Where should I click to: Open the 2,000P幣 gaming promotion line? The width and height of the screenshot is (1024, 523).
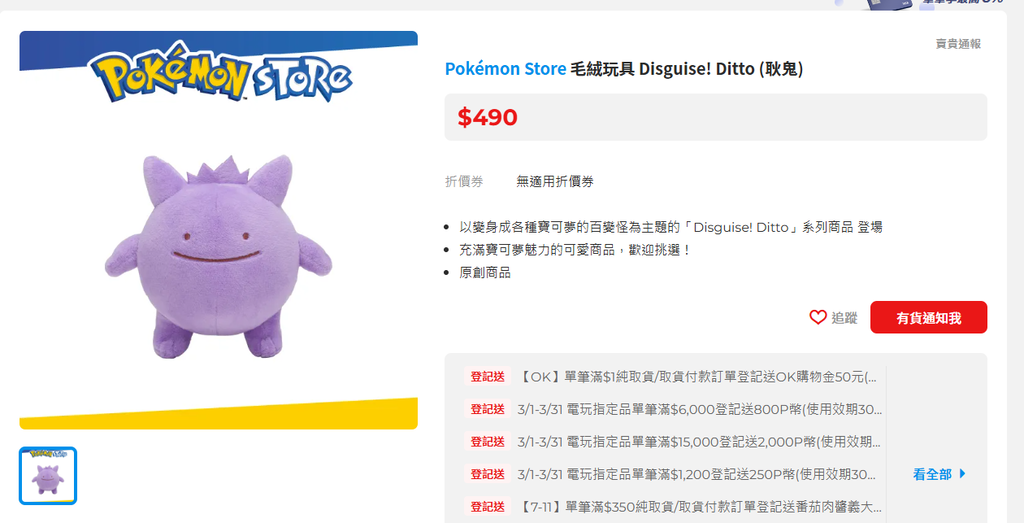[x=699, y=441]
